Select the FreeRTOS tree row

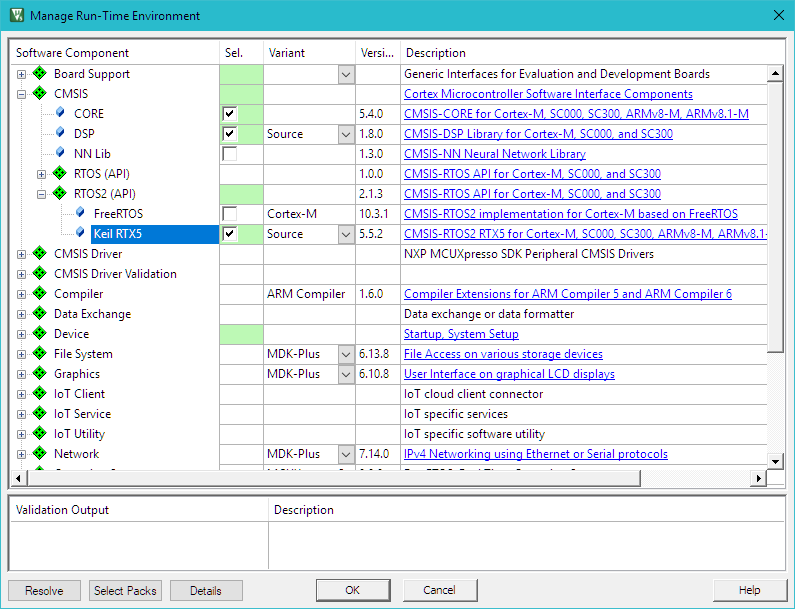pos(118,213)
